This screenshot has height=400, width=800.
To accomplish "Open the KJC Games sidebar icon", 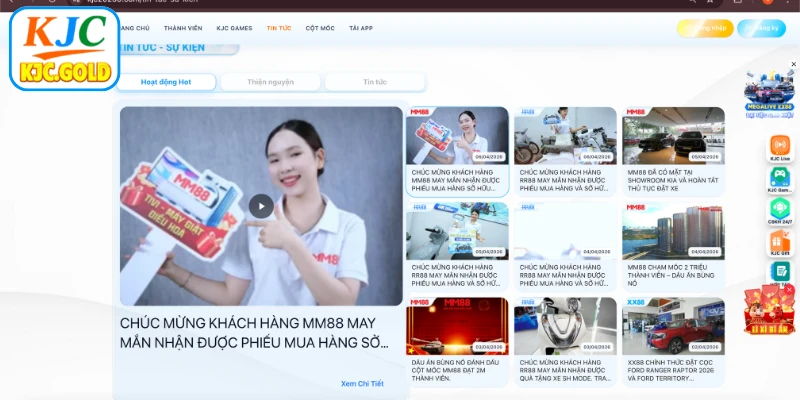I will point(780,180).
